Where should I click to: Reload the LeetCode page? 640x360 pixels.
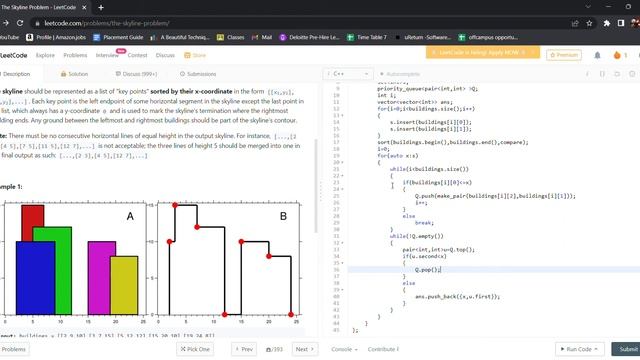(20, 23)
